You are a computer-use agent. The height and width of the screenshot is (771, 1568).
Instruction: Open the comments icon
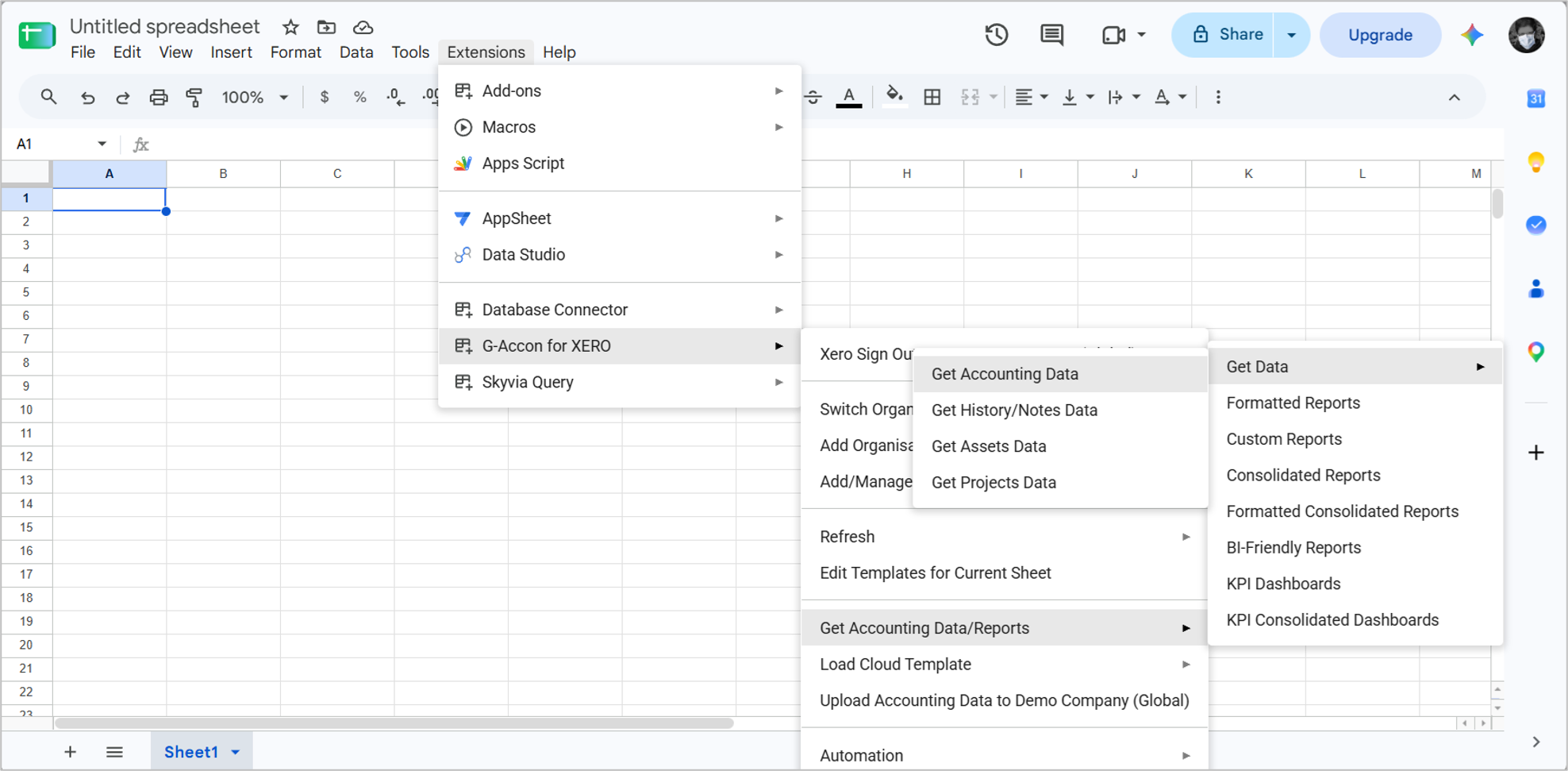click(x=1051, y=35)
